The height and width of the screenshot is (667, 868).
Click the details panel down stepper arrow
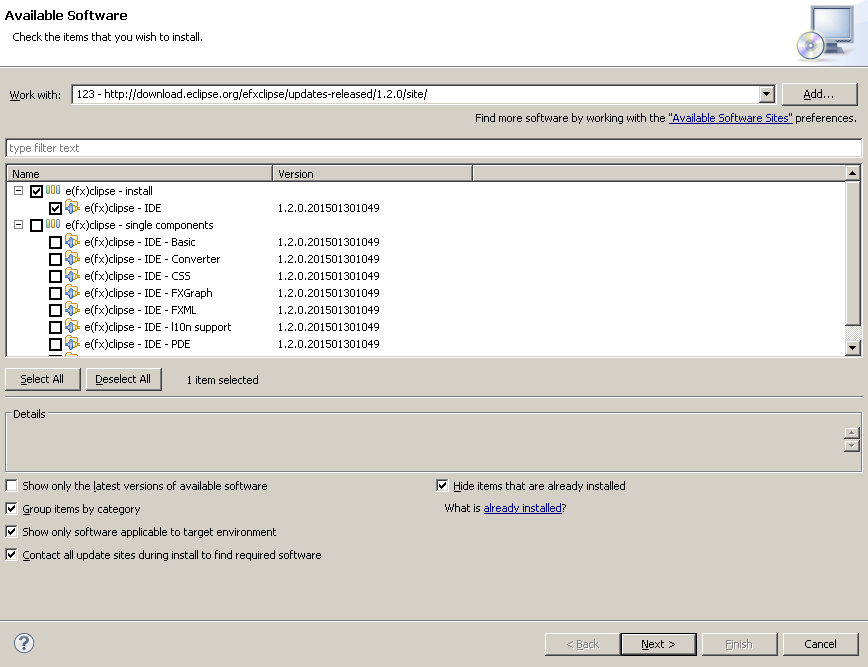tap(852, 446)
